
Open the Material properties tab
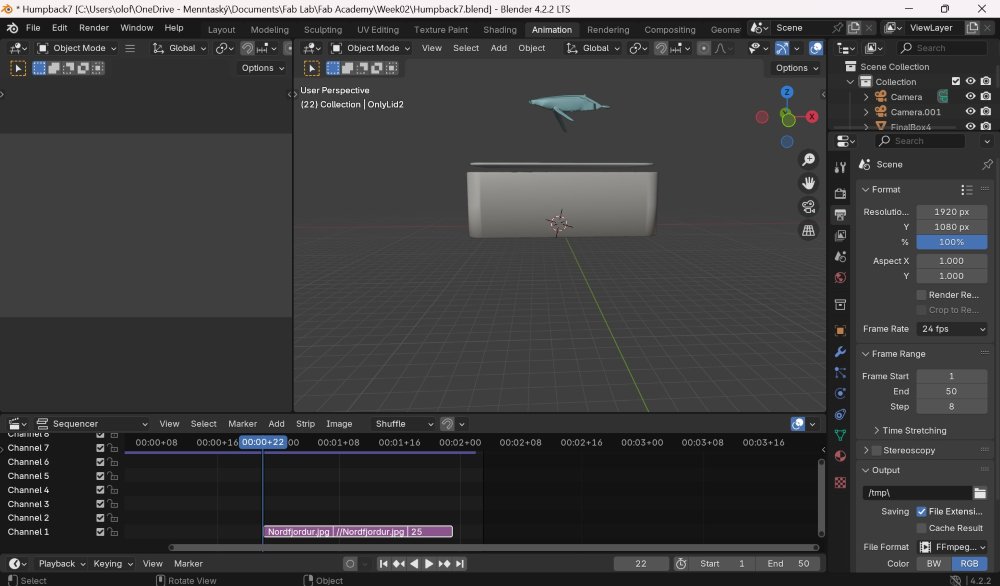pyautogui.click(x=840, y=456)
